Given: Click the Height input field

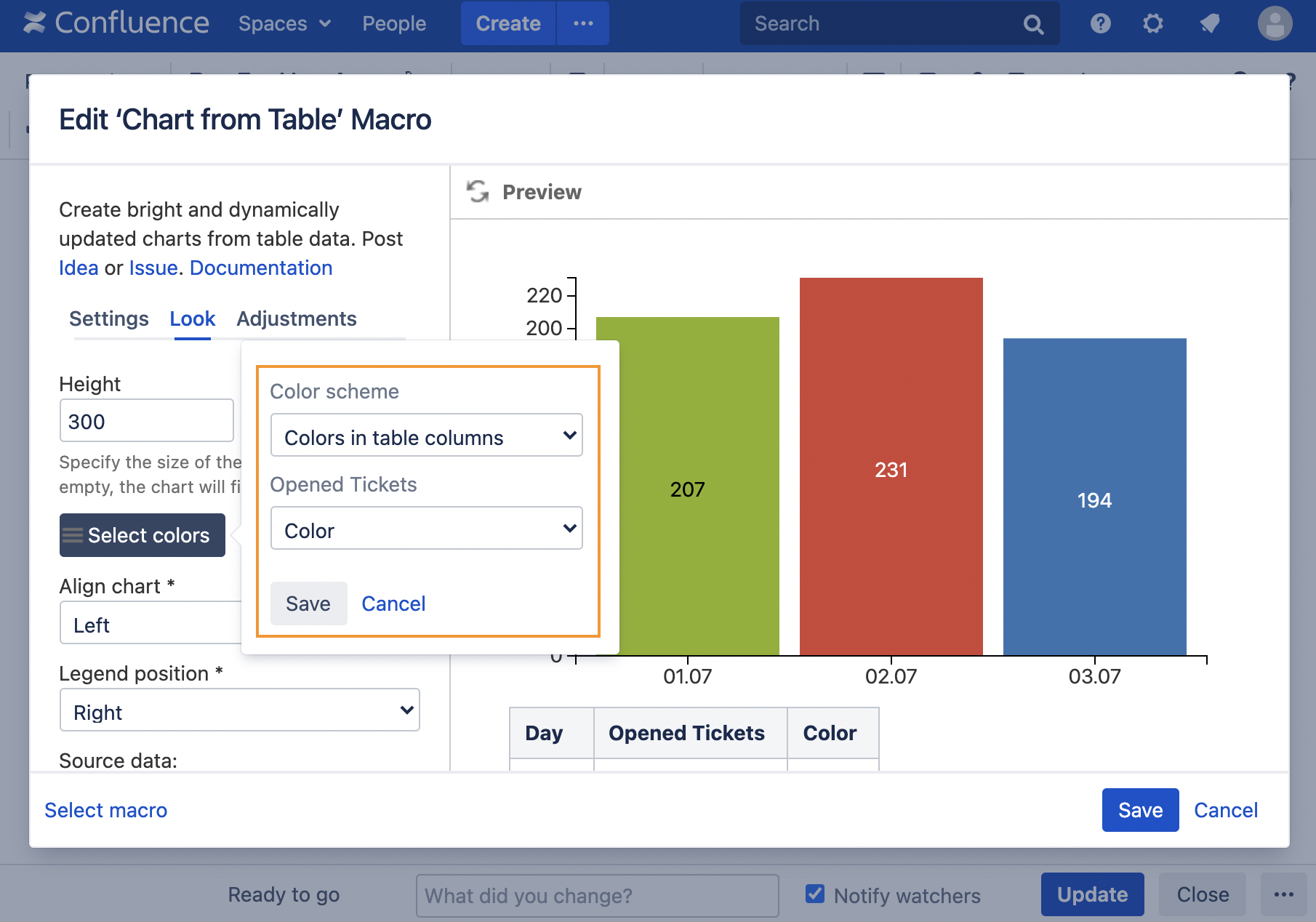Looking at the screenshot, I should pos(146,421).
